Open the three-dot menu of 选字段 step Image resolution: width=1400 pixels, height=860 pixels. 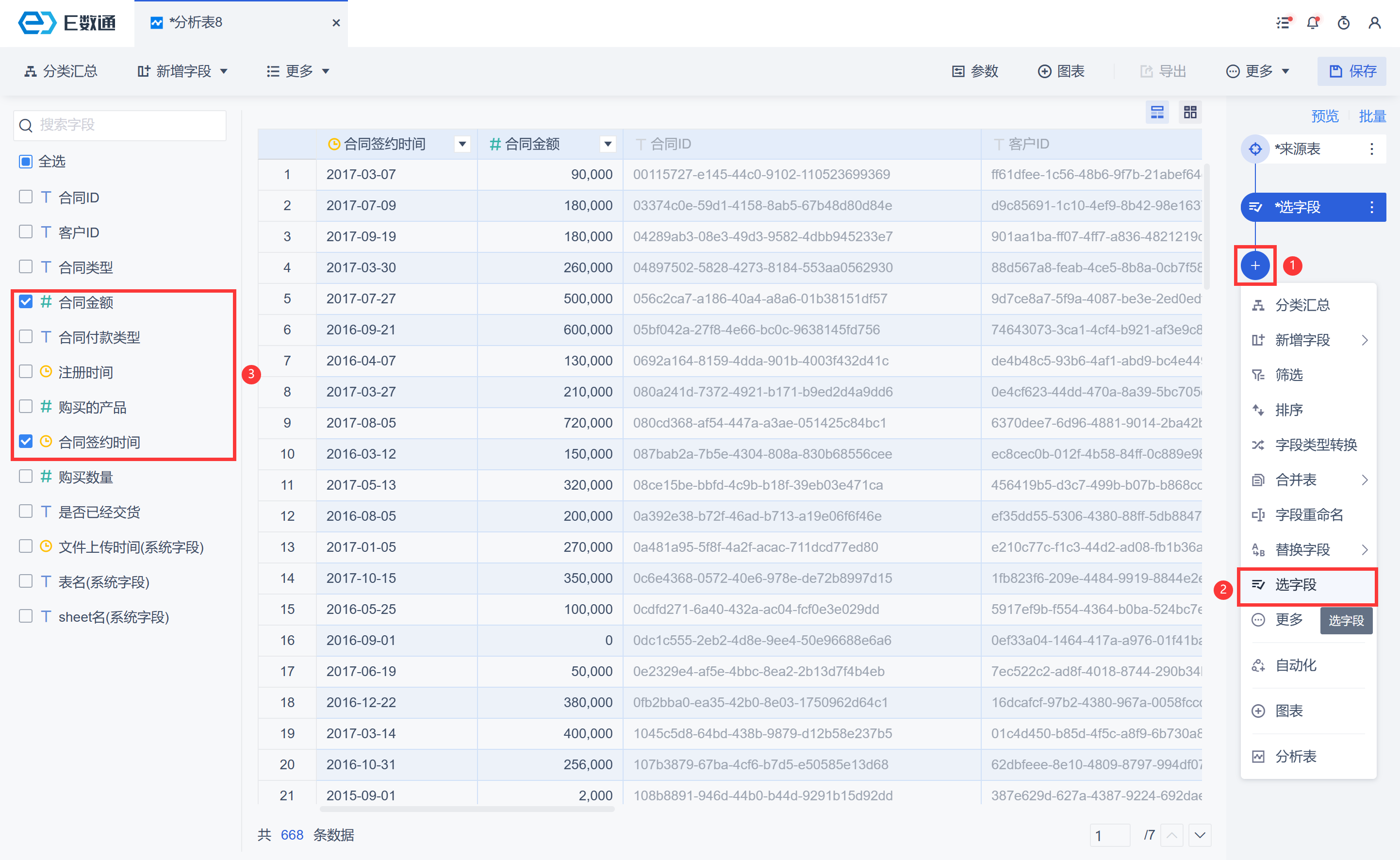click(1371, 207)
